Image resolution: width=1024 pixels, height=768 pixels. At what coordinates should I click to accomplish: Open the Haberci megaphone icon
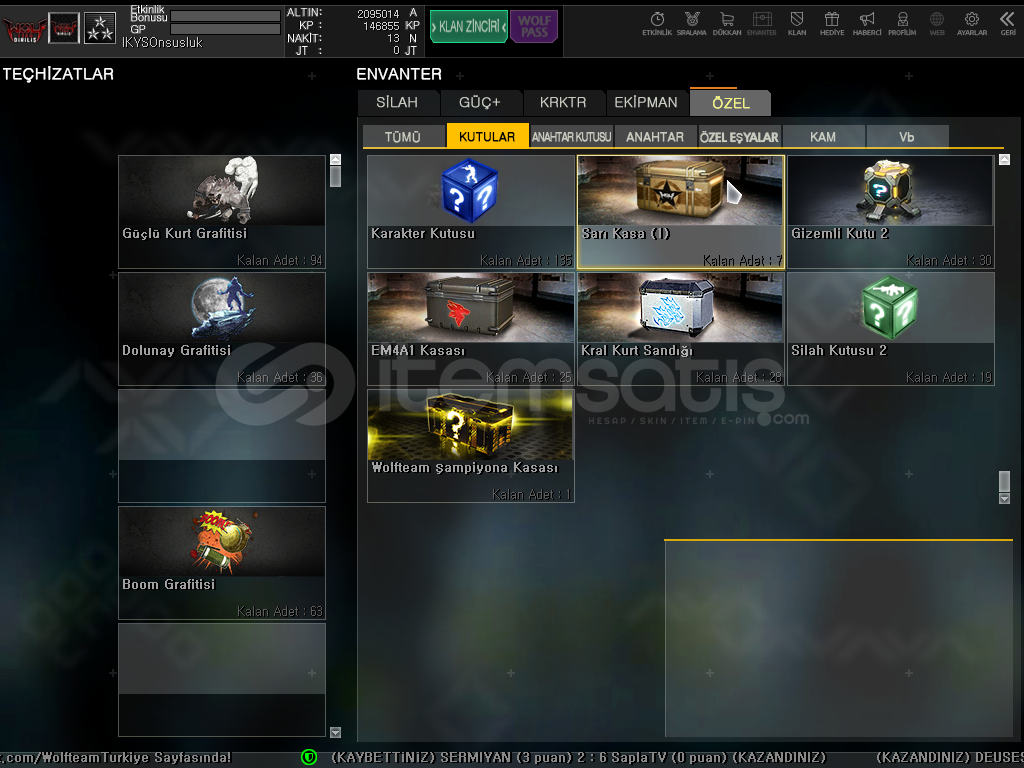point(867,24)
